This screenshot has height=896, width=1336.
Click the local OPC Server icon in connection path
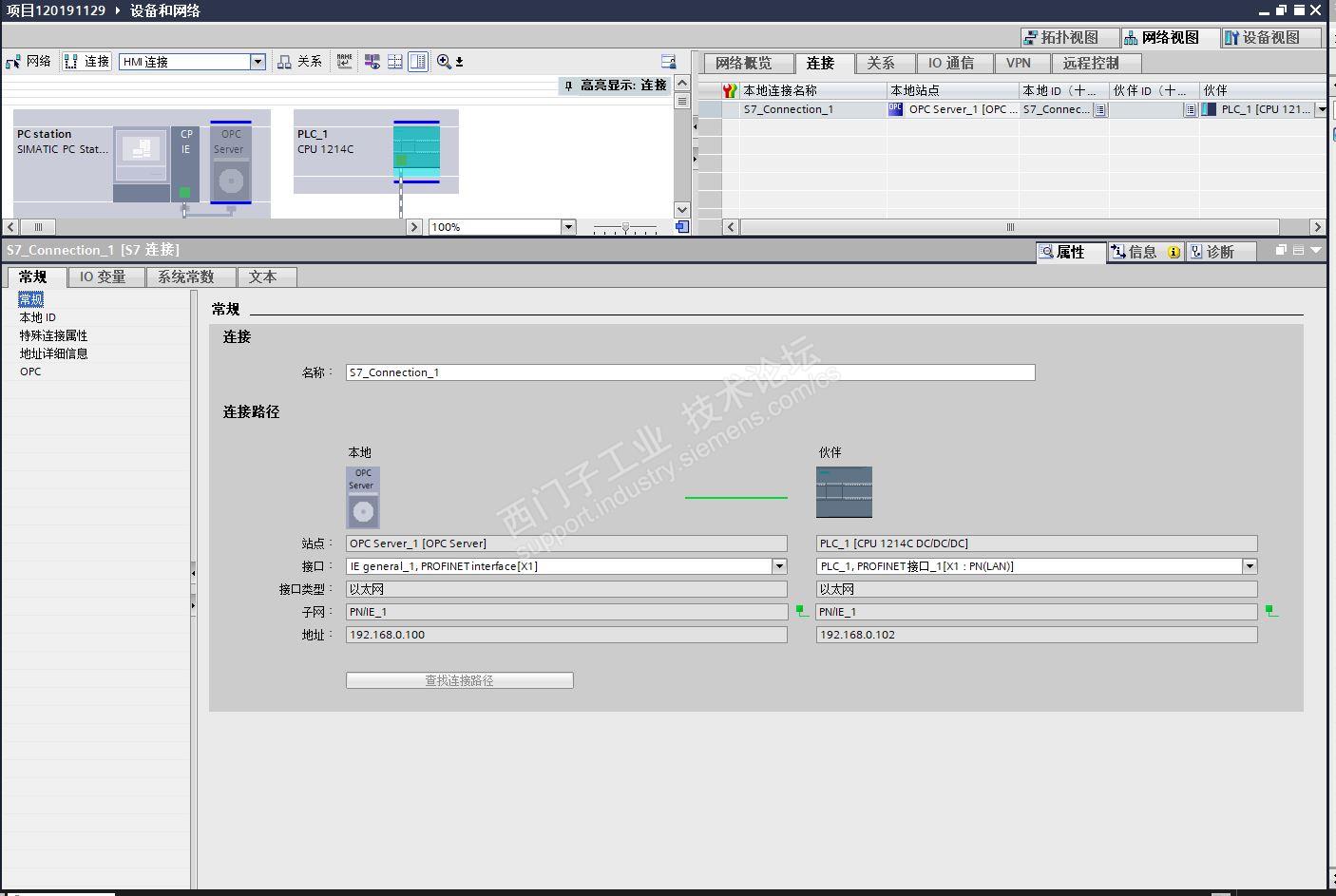point(363,498)
